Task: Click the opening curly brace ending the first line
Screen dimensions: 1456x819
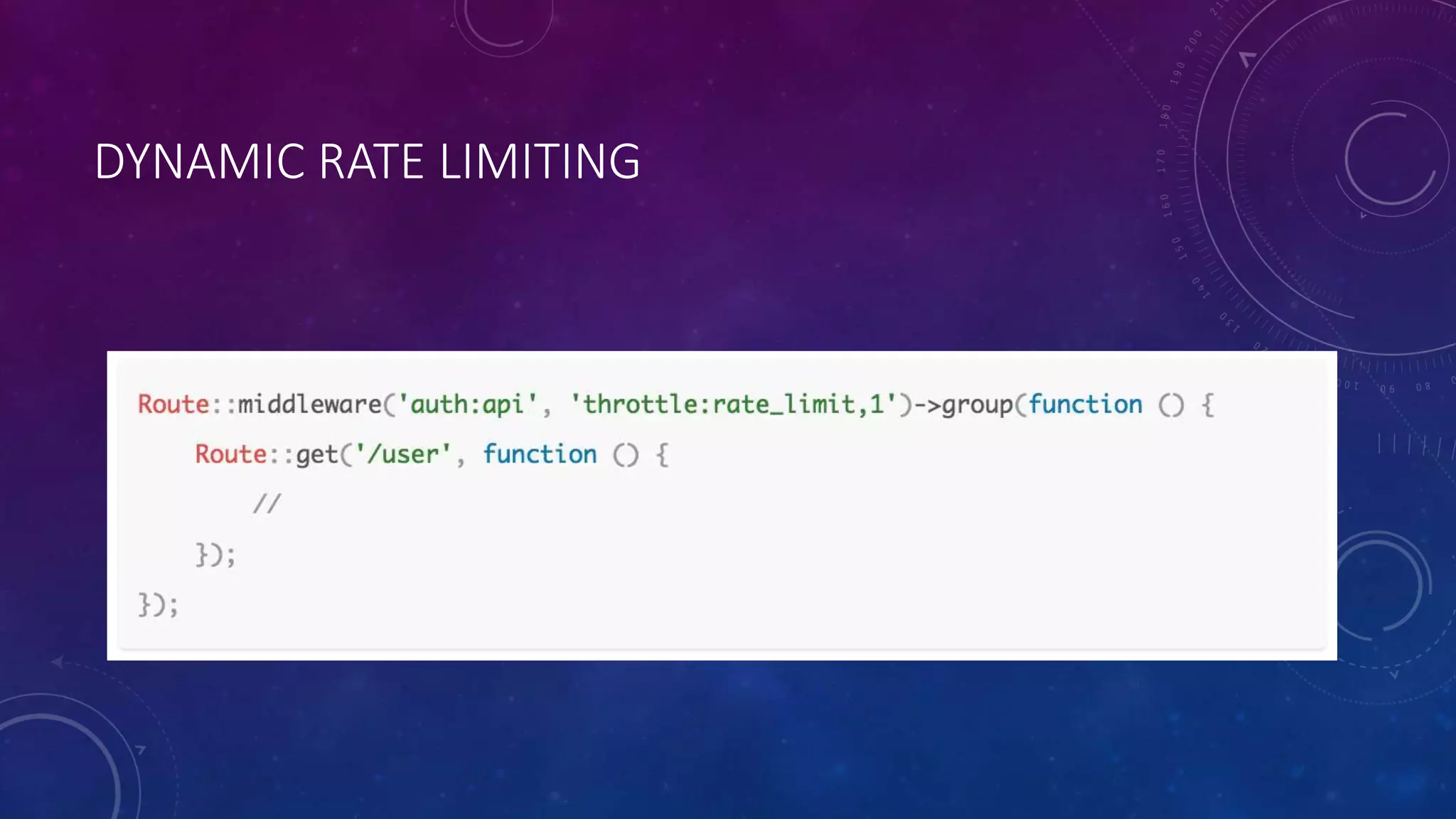Action: (1207, 405)
